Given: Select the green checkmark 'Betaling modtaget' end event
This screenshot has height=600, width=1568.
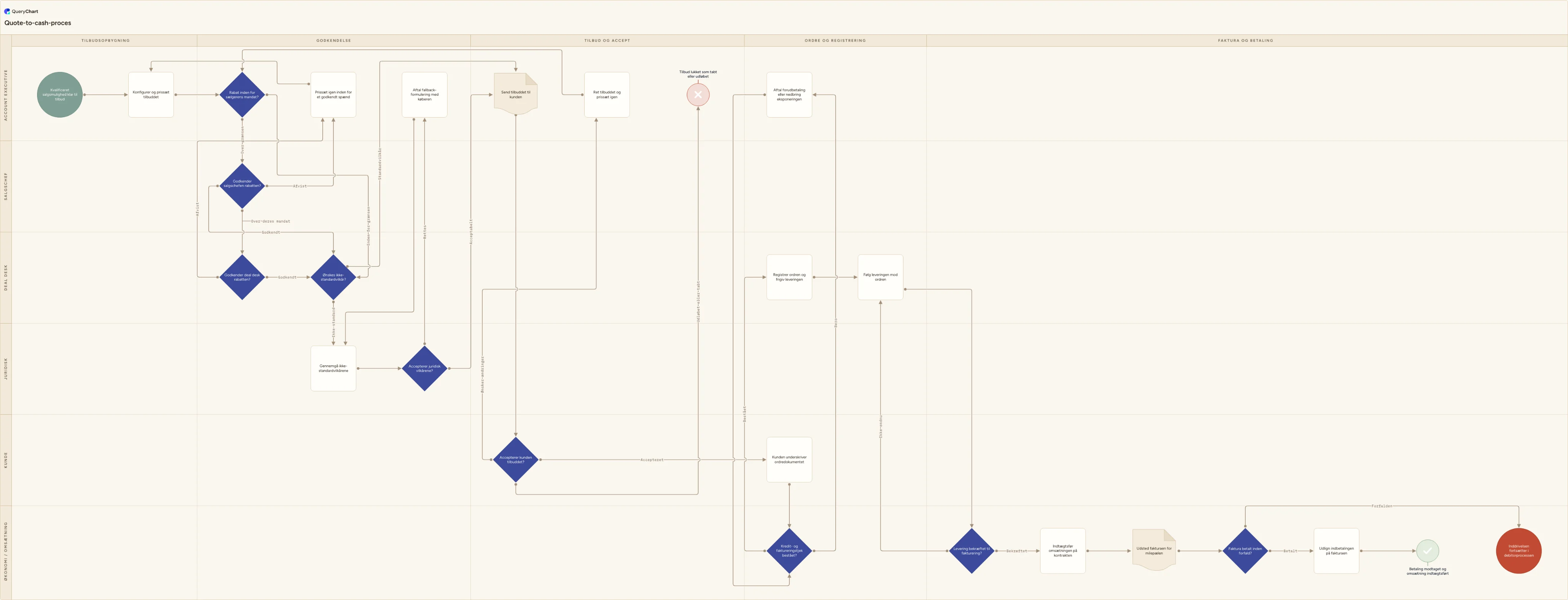Looking at the screenshot, I should click(x=1427, y=551).
